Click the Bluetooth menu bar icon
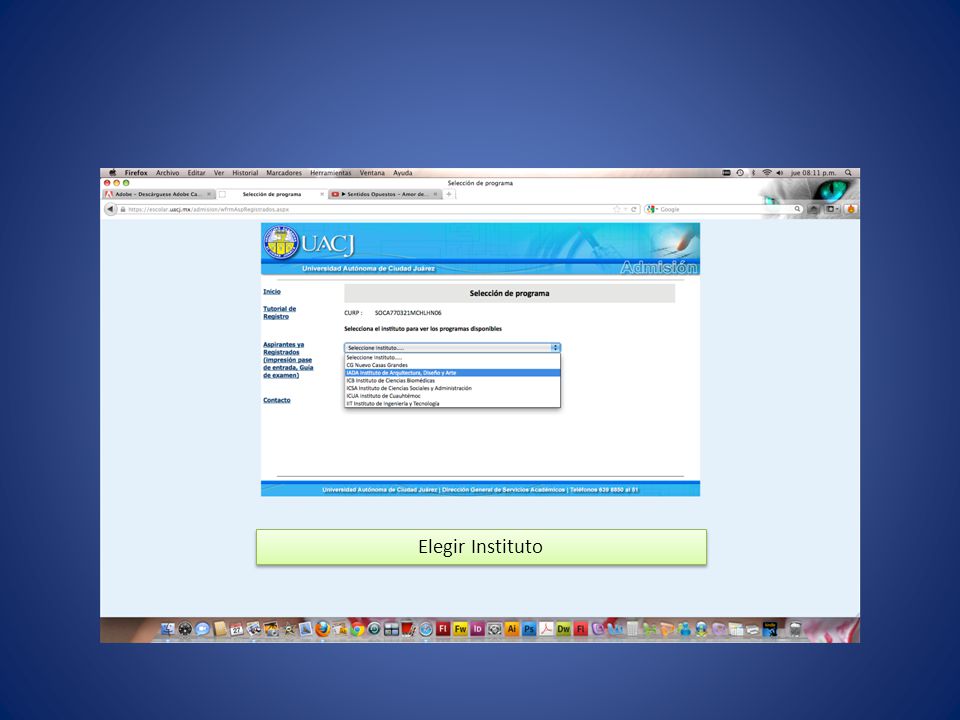This screenshot has height=720, width=960. tap(754, 173)
